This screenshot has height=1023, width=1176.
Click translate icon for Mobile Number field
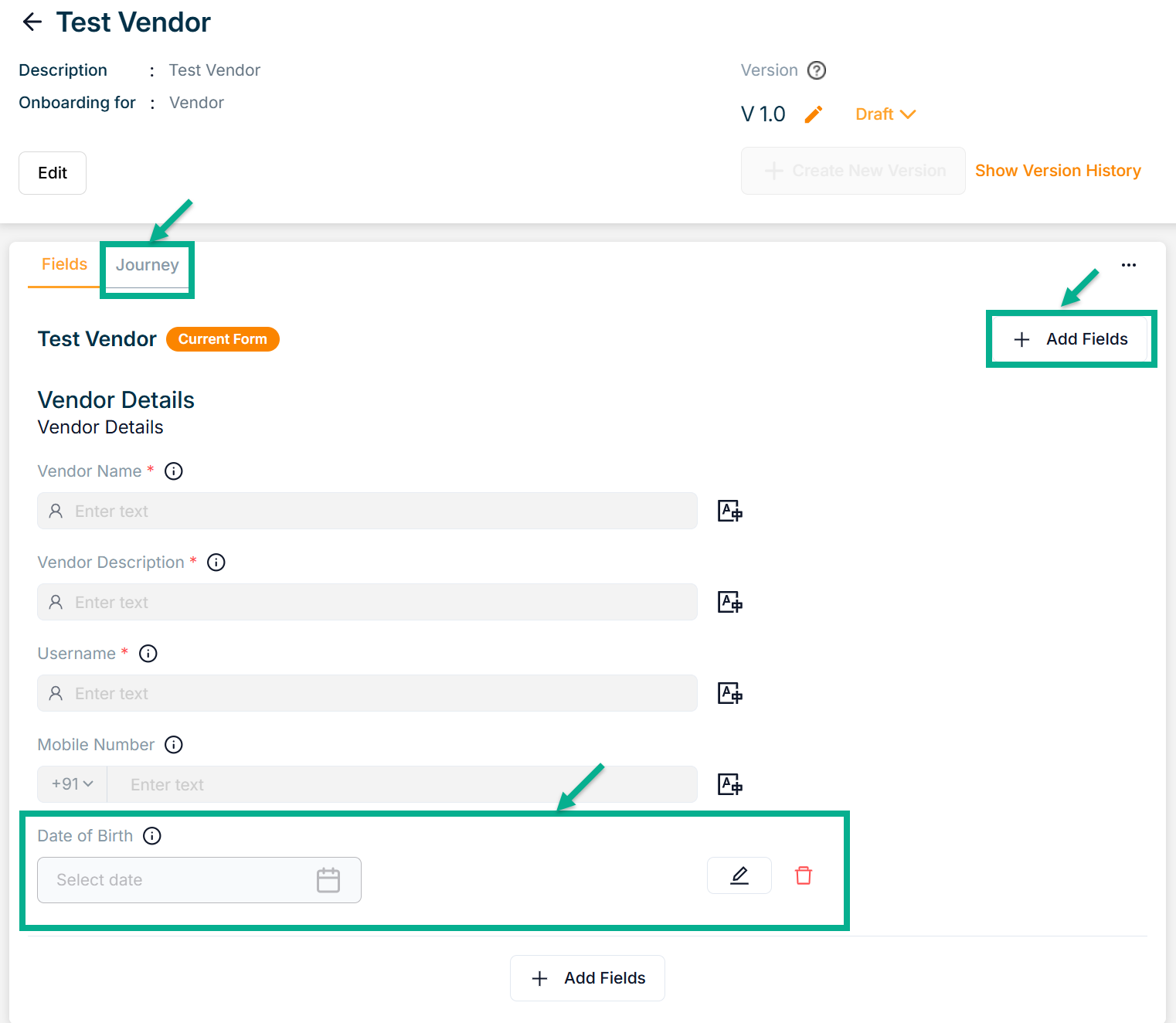click(x=729, y=784)
